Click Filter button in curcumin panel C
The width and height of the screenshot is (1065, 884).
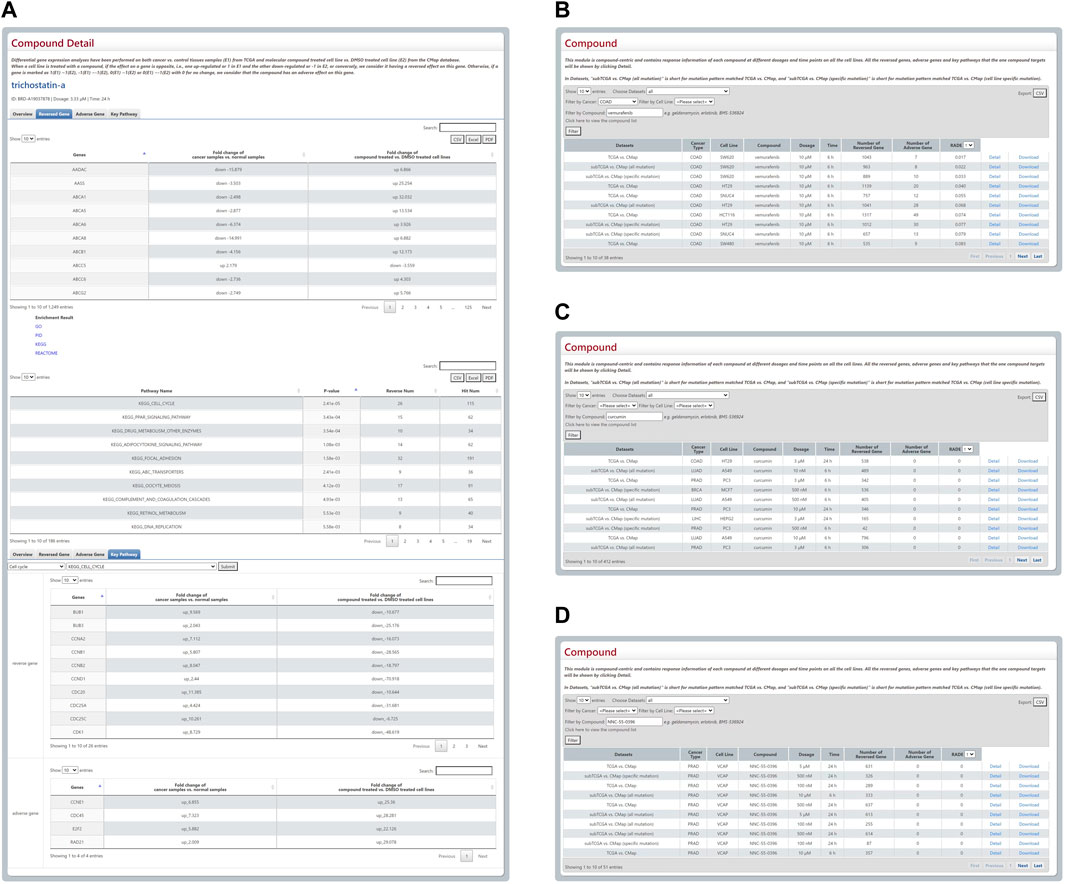point(573,435)
